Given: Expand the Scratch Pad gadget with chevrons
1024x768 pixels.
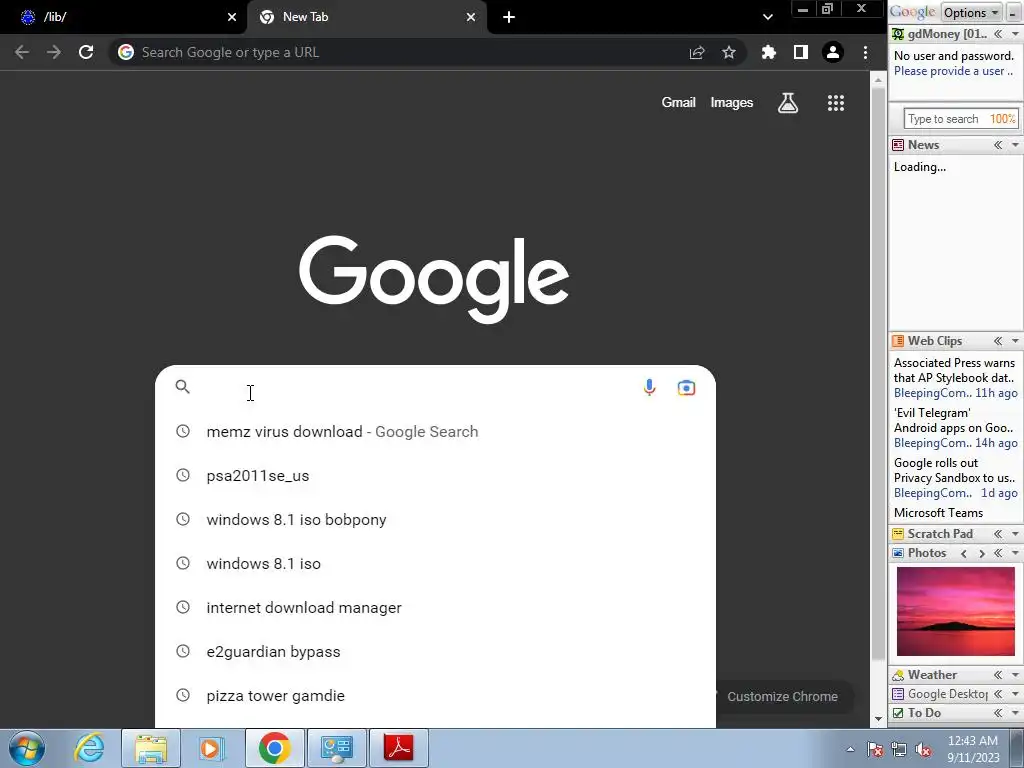Looking at the screenshot, I should coord(998,534).
